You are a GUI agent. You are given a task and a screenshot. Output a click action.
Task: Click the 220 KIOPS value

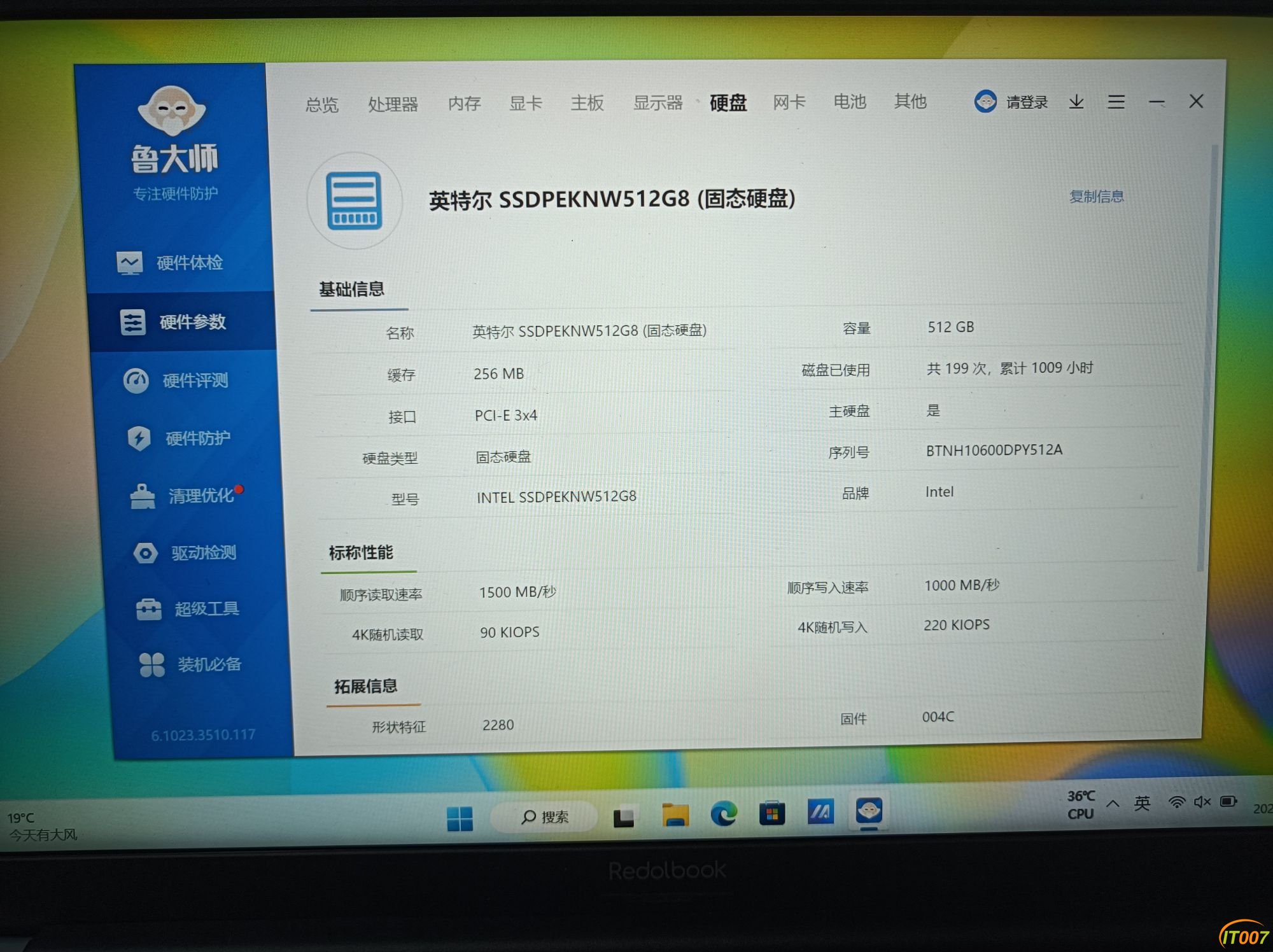[957, 626]
